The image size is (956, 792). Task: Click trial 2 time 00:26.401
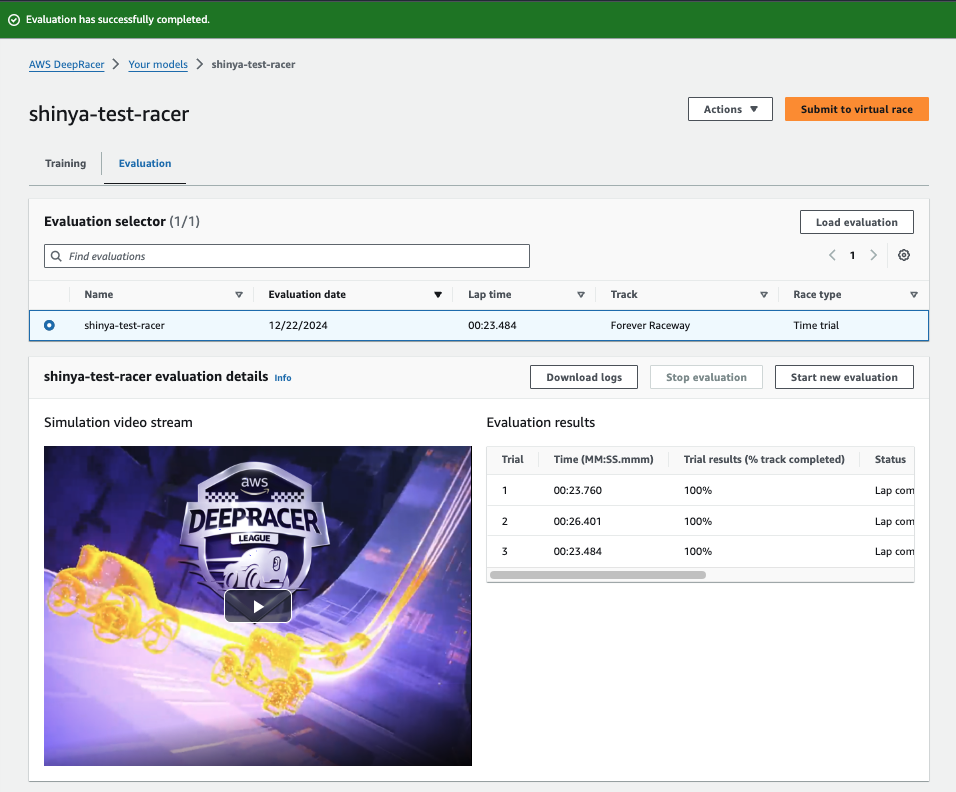click(577, 521)
